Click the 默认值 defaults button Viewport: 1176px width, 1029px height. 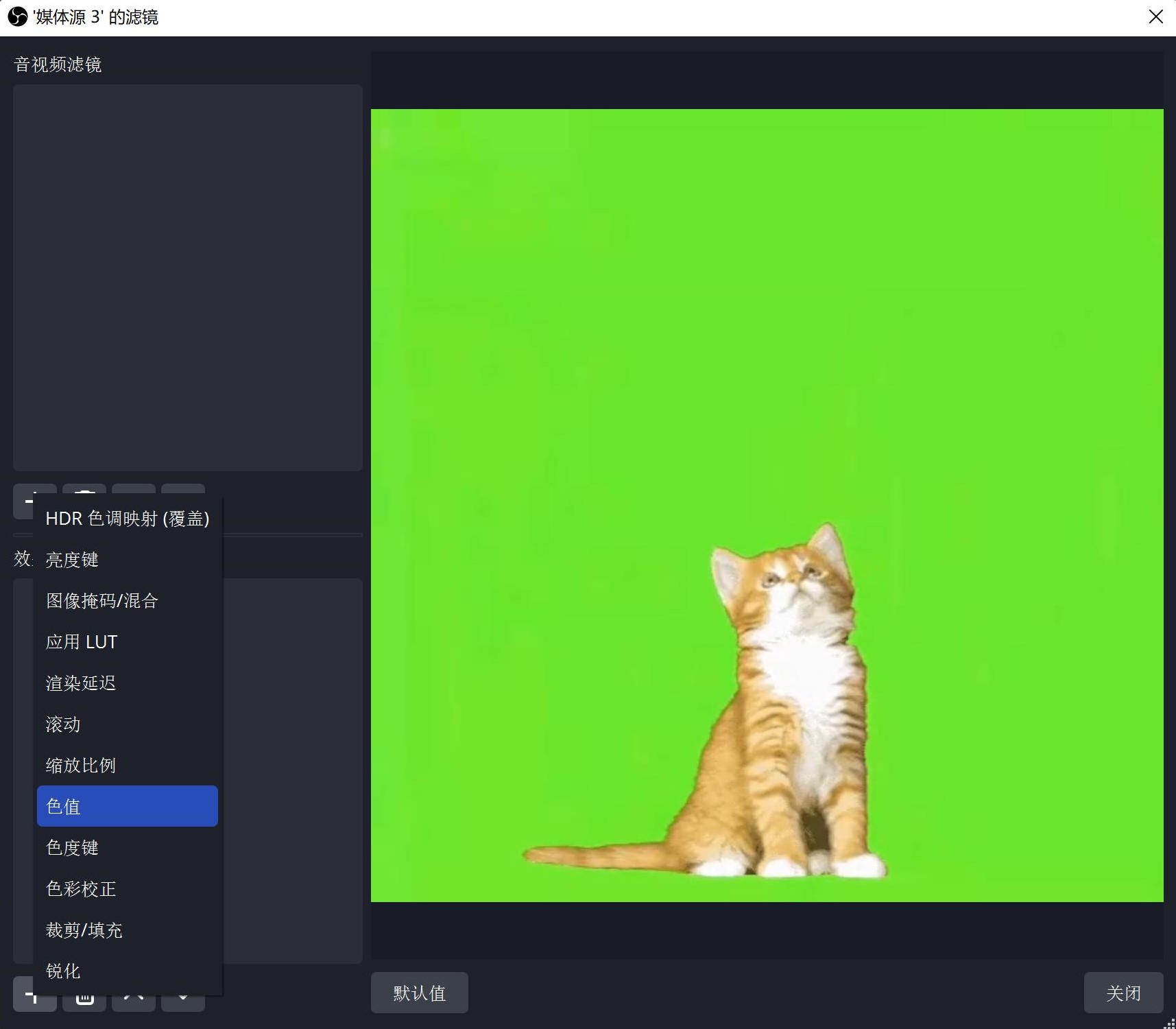420,993
